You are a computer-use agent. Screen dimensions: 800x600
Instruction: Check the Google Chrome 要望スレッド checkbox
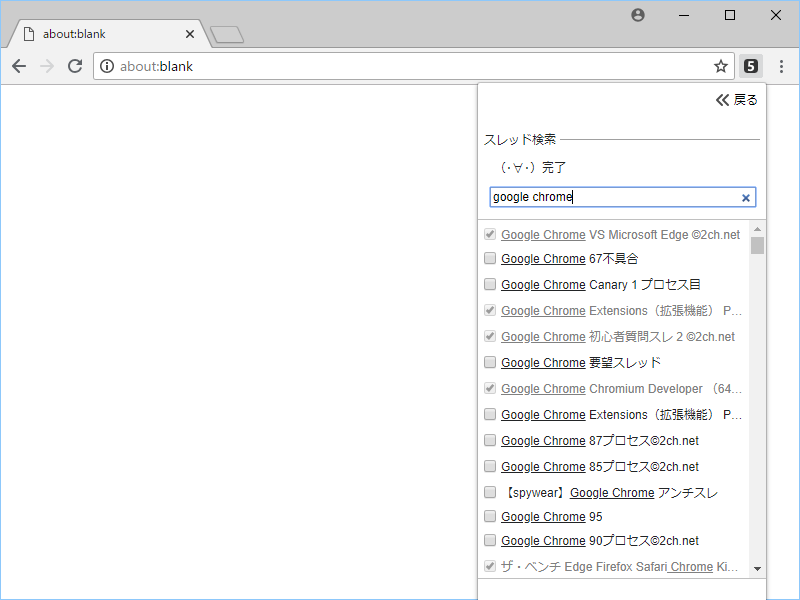490,362
